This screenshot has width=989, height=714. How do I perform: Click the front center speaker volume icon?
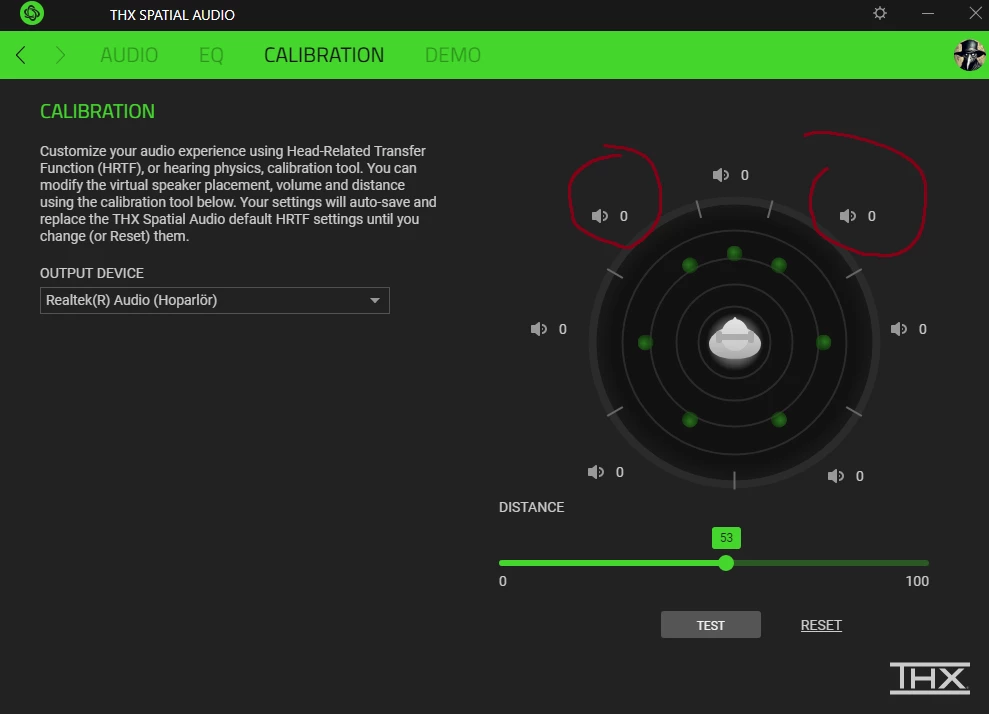point(720,175)
